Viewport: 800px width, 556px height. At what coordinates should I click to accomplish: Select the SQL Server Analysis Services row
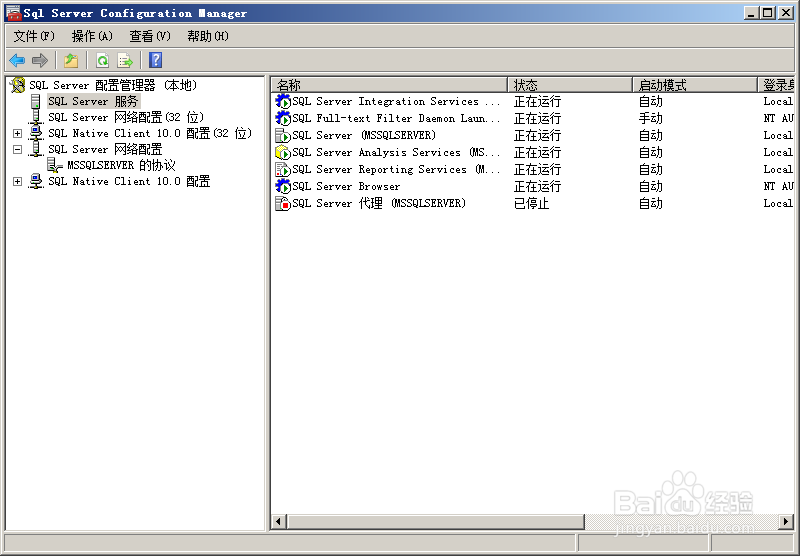click(x=533, y=153)
